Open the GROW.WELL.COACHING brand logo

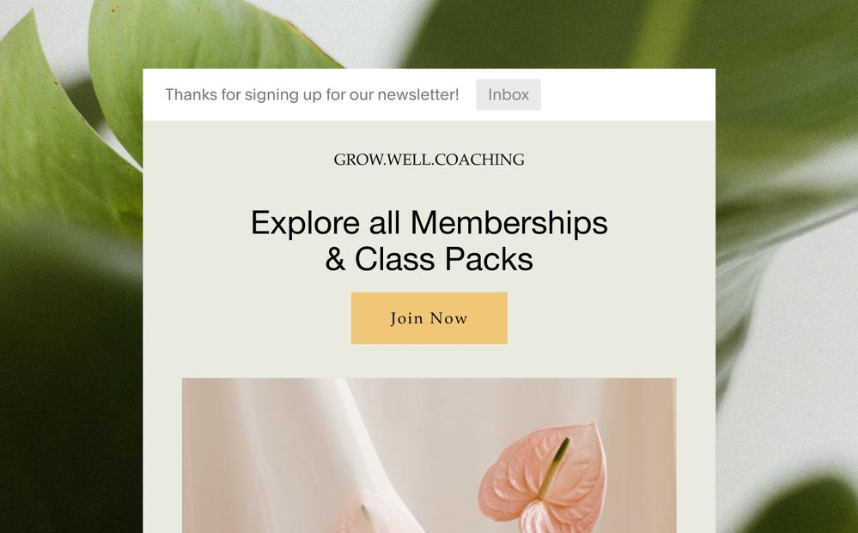click(429, 160)
